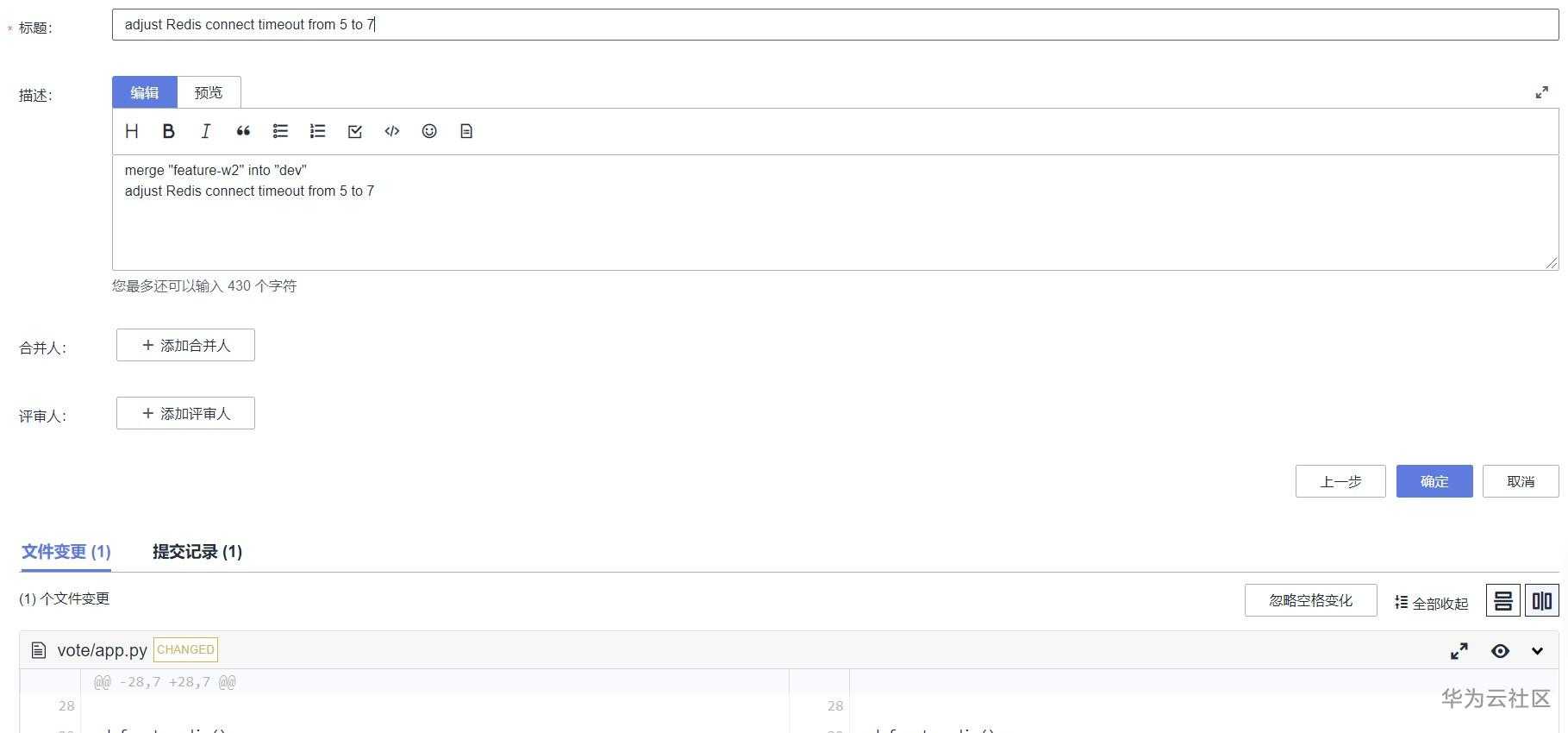The height and width of the screenshot is (733, 1568).
Task: Insert a code block
Action: click(x=392, y=131)
